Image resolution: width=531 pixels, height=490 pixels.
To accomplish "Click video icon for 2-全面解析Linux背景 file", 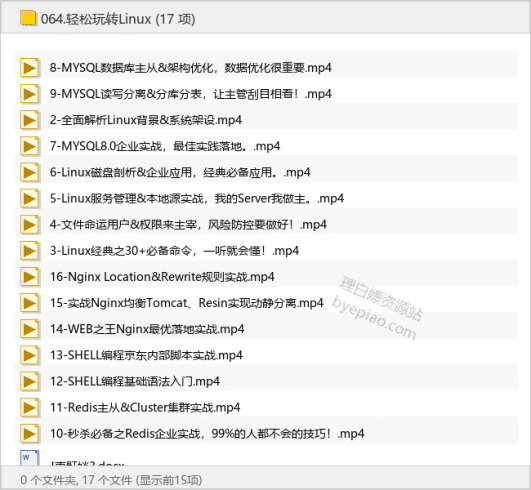I will (29, 120).
